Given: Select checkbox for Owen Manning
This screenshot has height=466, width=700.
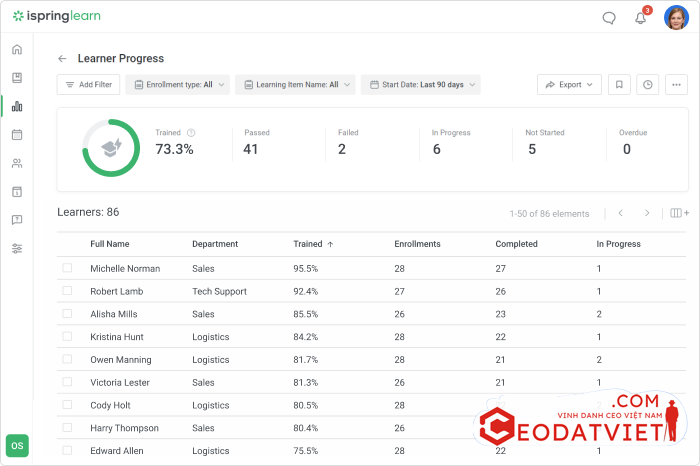Looking at the screenshot, I should tap(67, 359).
